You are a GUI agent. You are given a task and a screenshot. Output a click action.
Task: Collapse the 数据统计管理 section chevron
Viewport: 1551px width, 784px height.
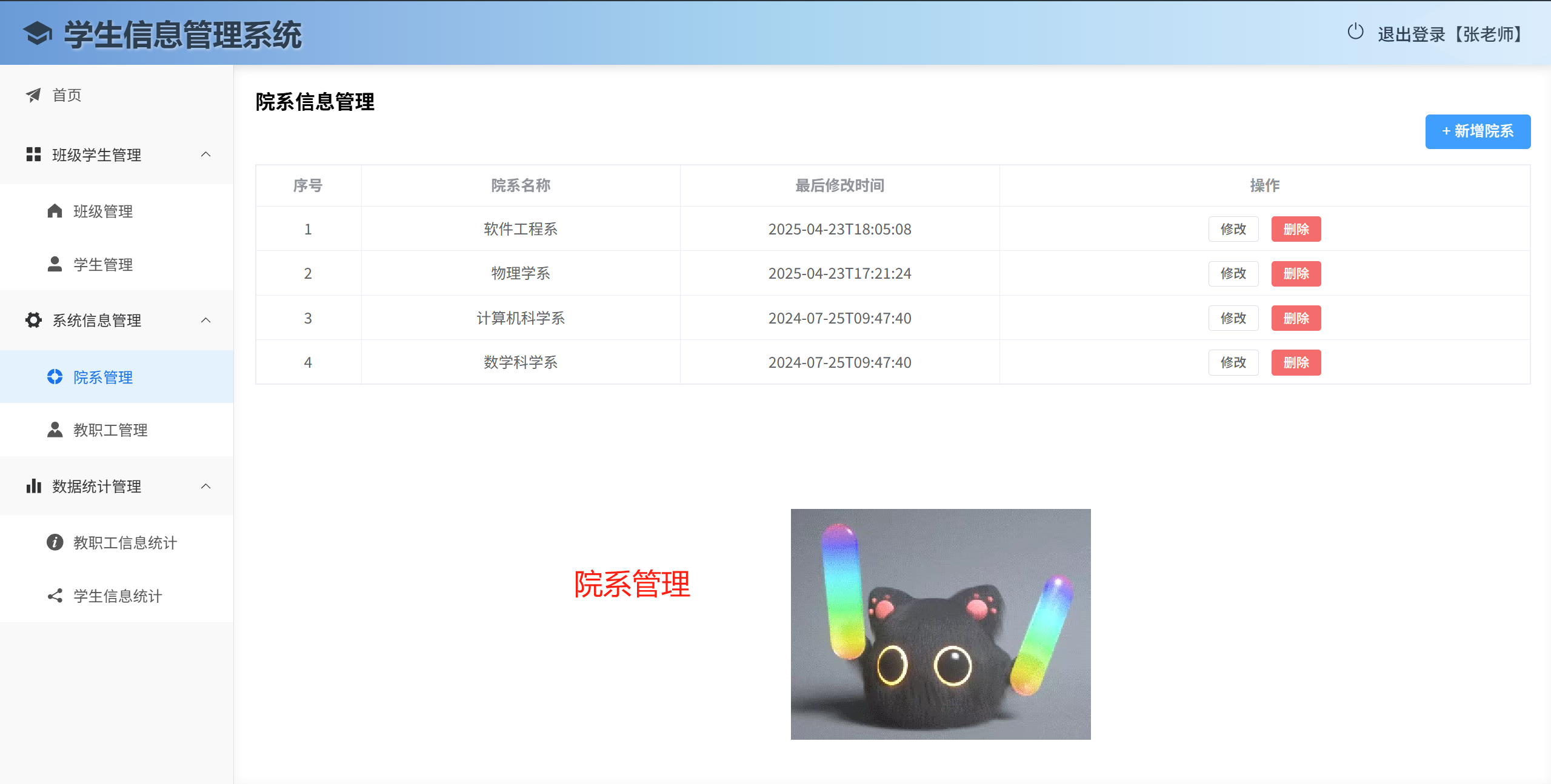point(206,486)
